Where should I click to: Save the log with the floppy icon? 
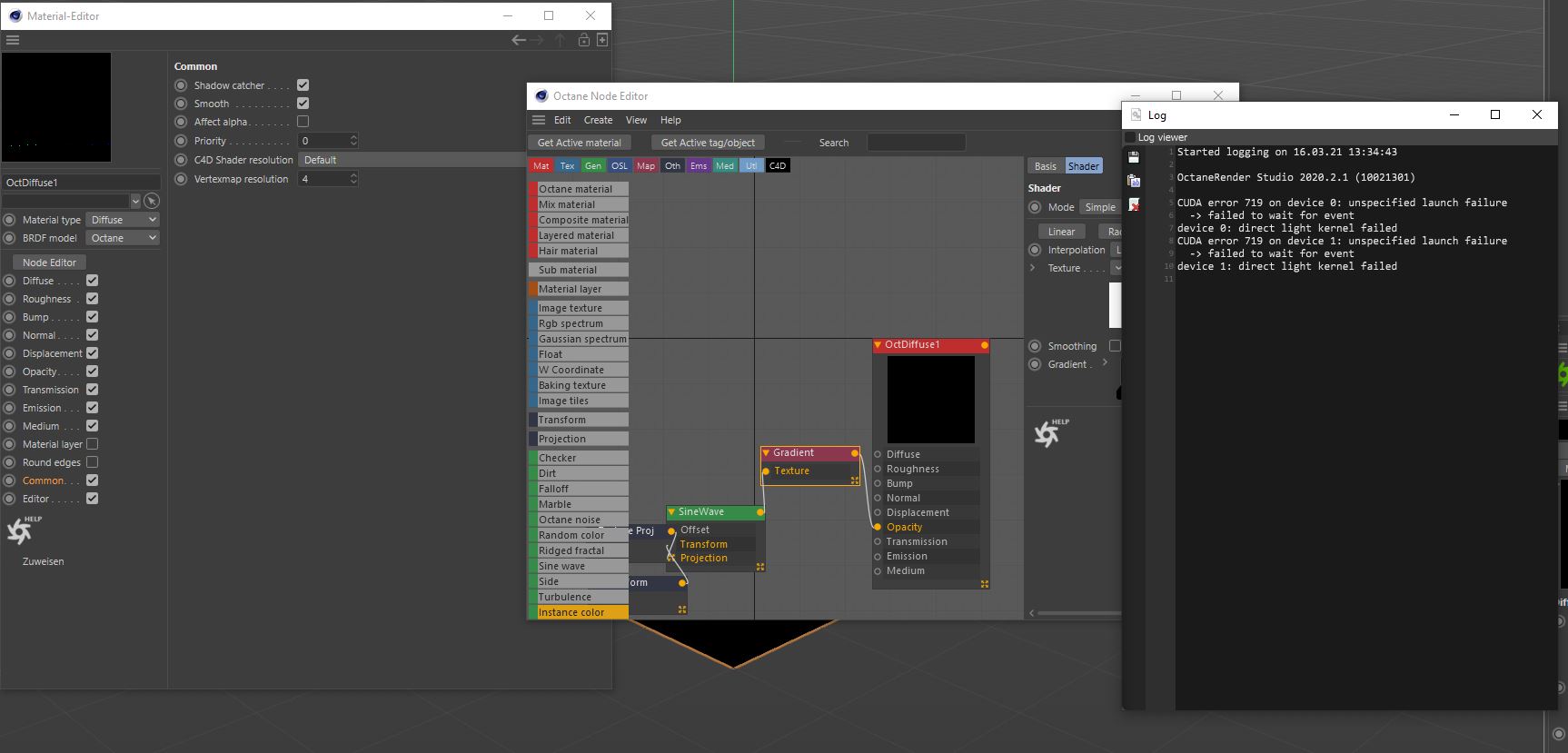[x=1134, y=157]
